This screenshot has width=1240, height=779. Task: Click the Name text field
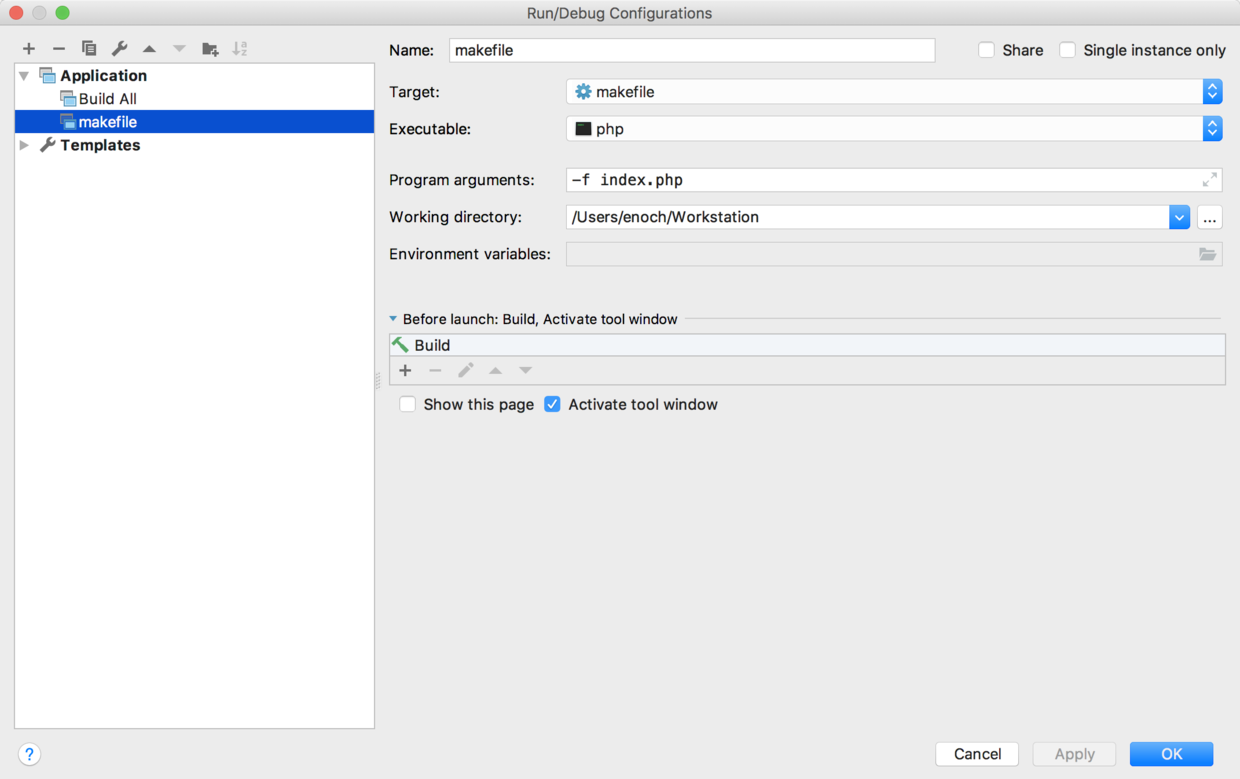coord(692,50)
